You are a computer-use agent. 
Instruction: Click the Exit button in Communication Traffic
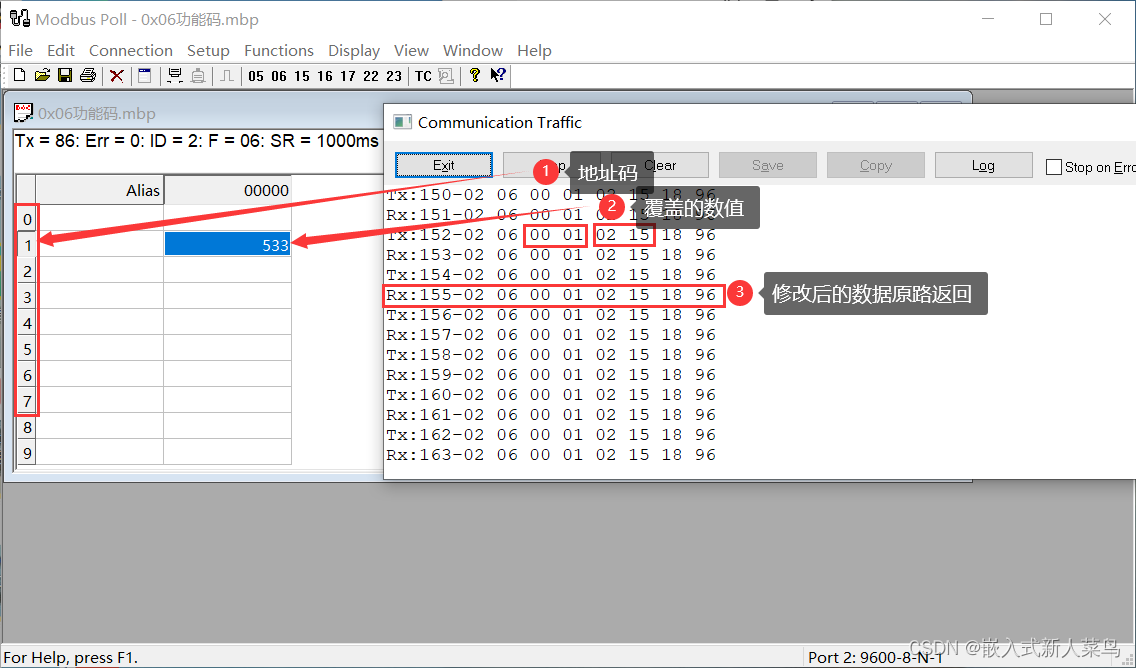[x=443, y=165]
